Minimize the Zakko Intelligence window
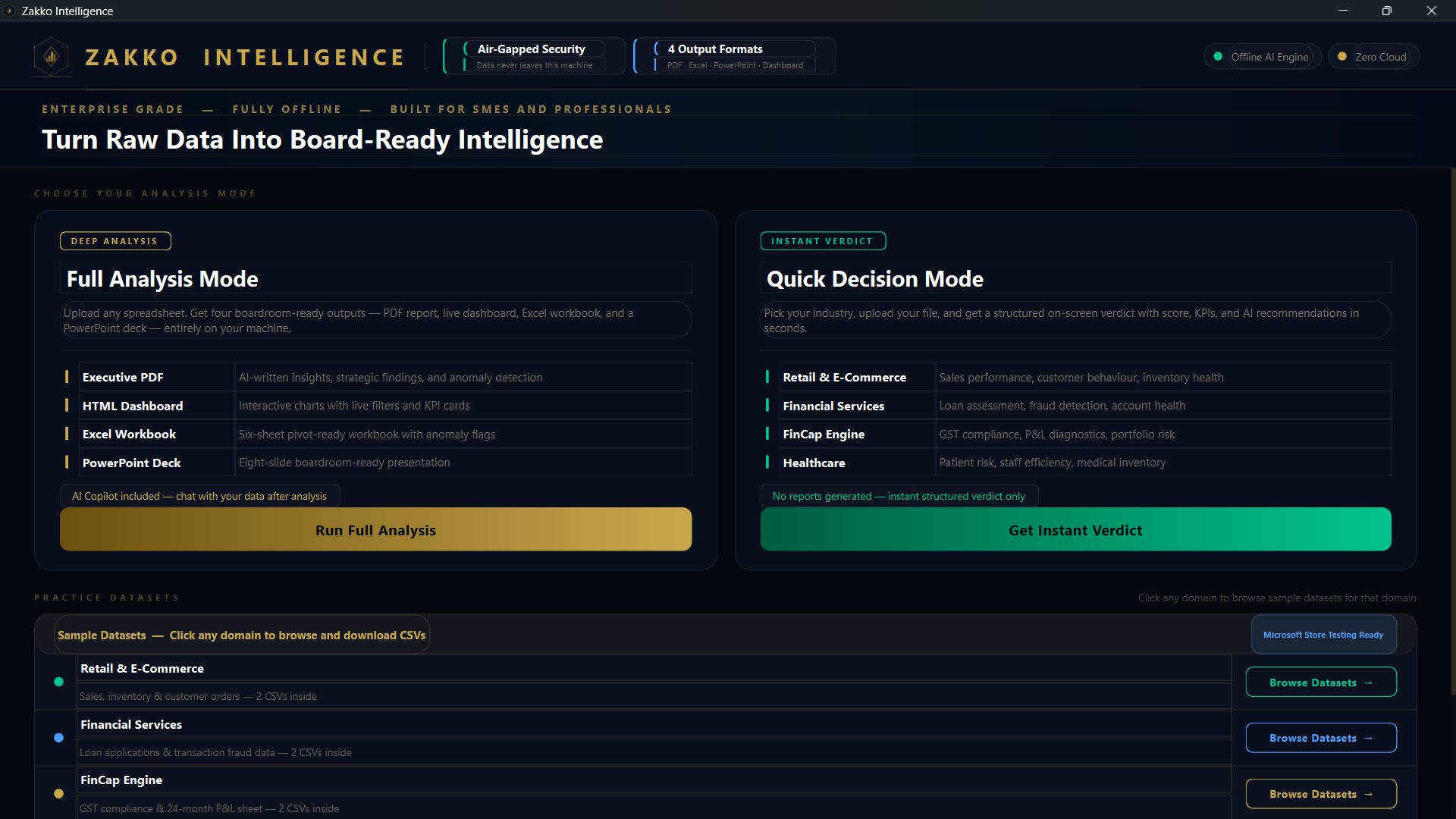The width and height of the screenshot is (1456, 819). [1343, 11]
